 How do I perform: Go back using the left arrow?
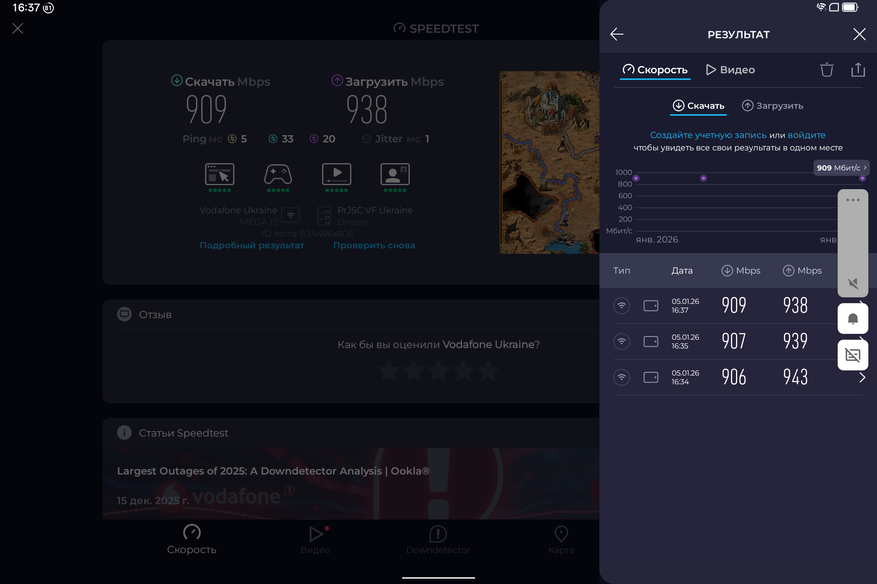(617, 34)
